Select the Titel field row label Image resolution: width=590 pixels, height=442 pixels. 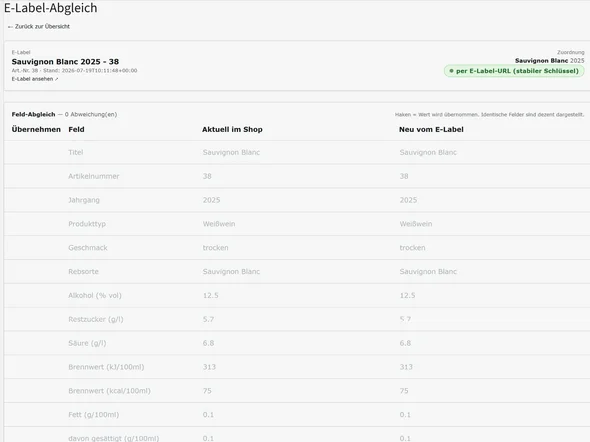[x=76, y=152]
